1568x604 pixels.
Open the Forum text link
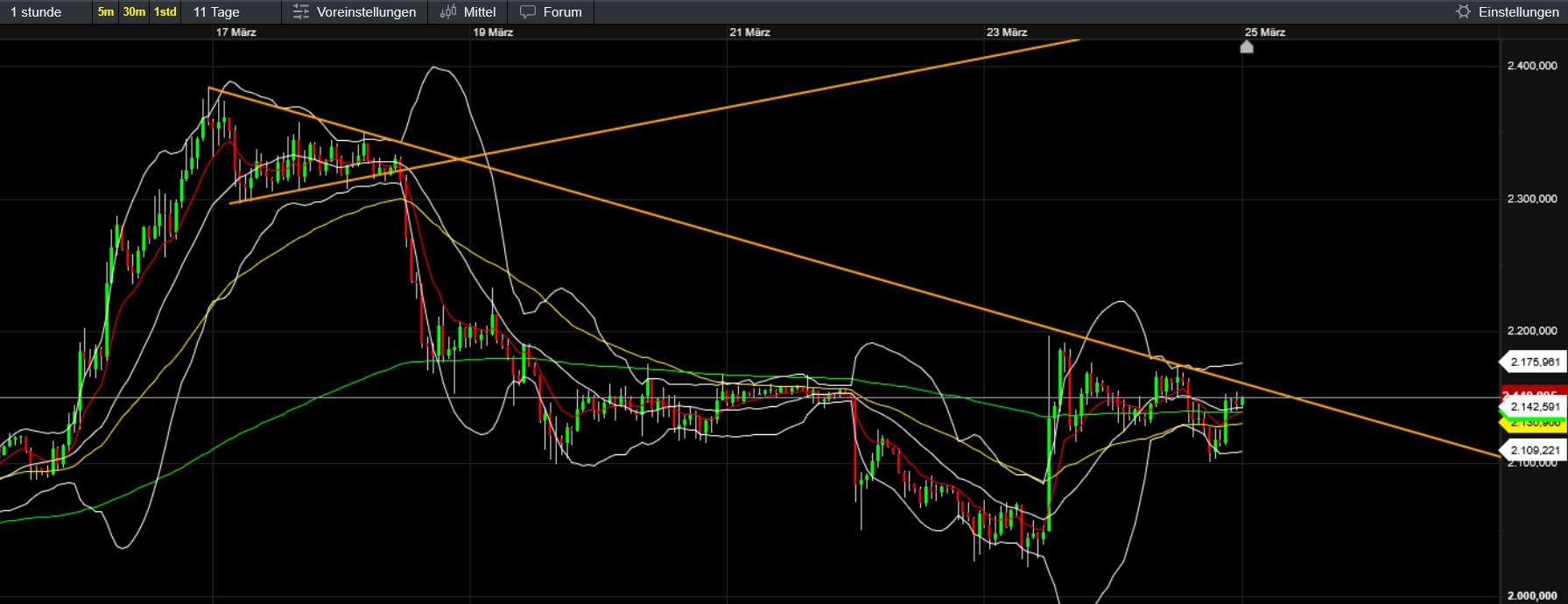click(562, 12)
